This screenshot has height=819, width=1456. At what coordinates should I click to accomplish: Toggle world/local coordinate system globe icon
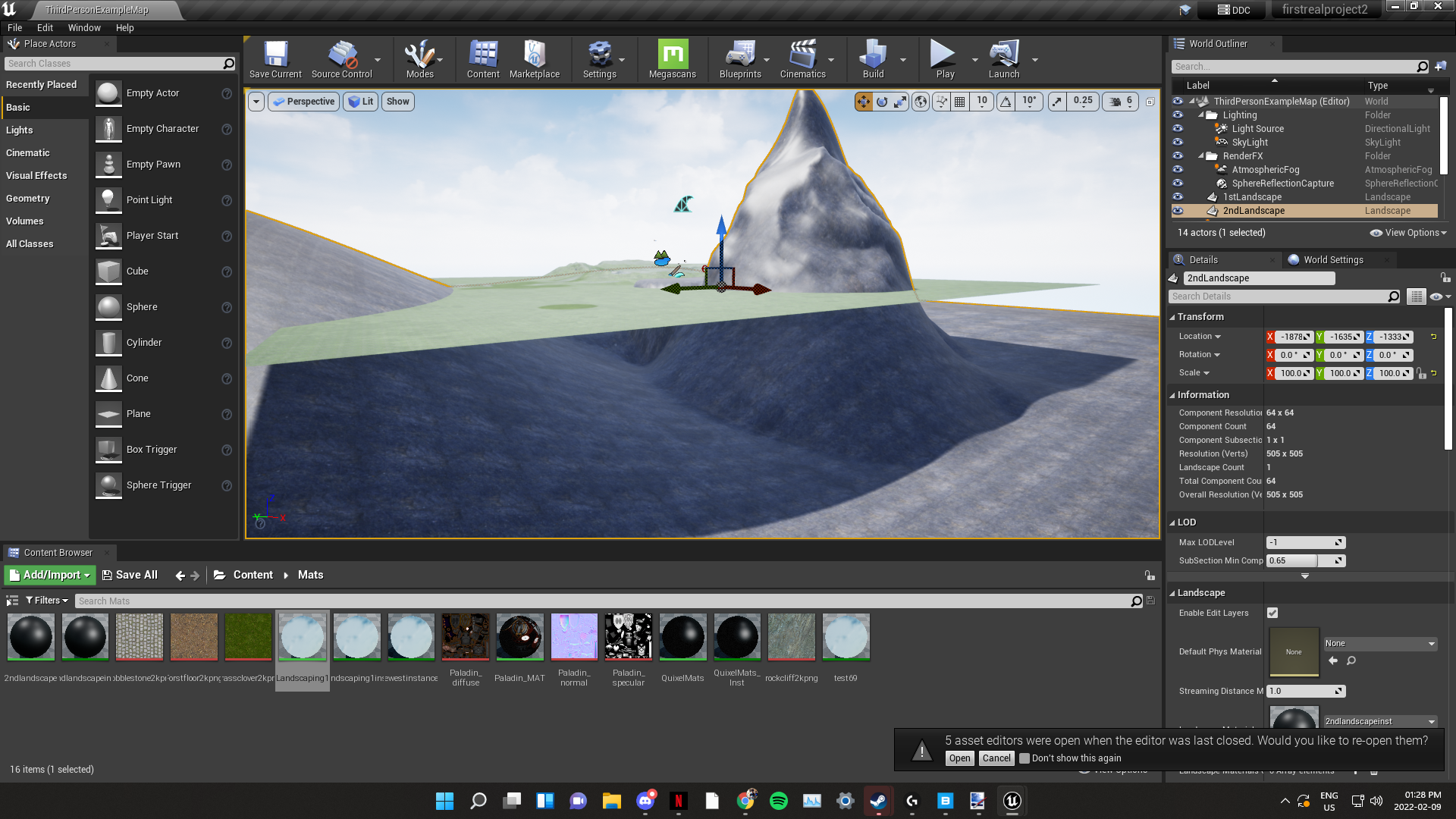point(921,102)
